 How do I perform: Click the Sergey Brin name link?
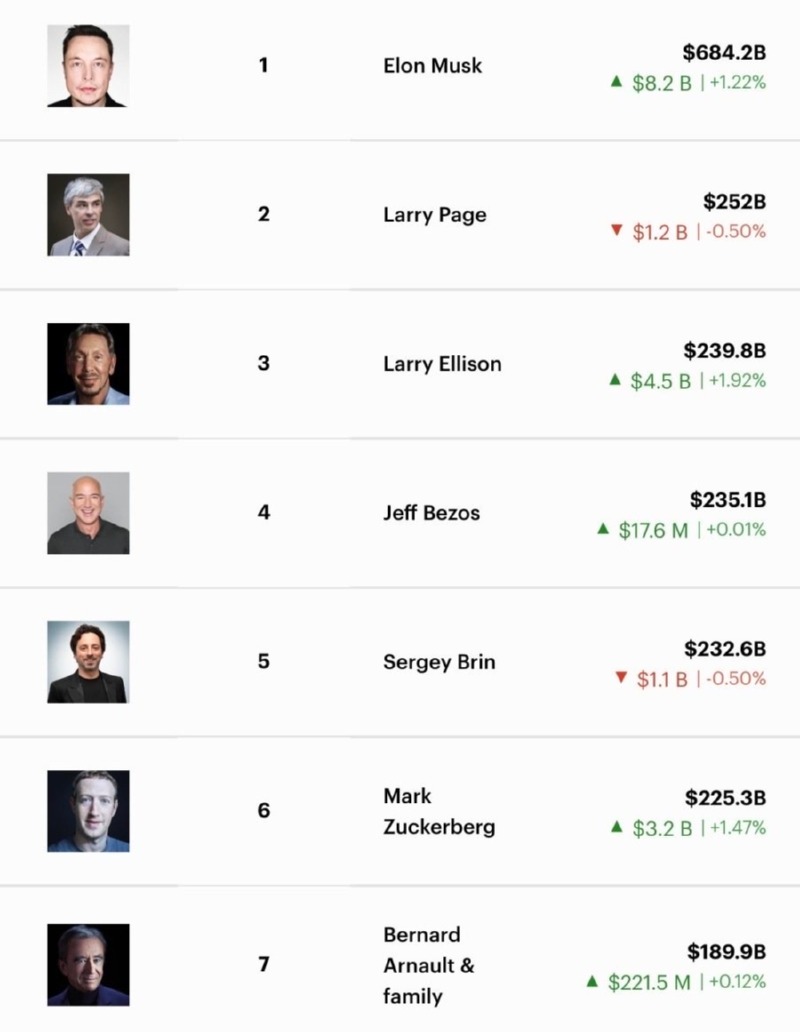(439, 662)
